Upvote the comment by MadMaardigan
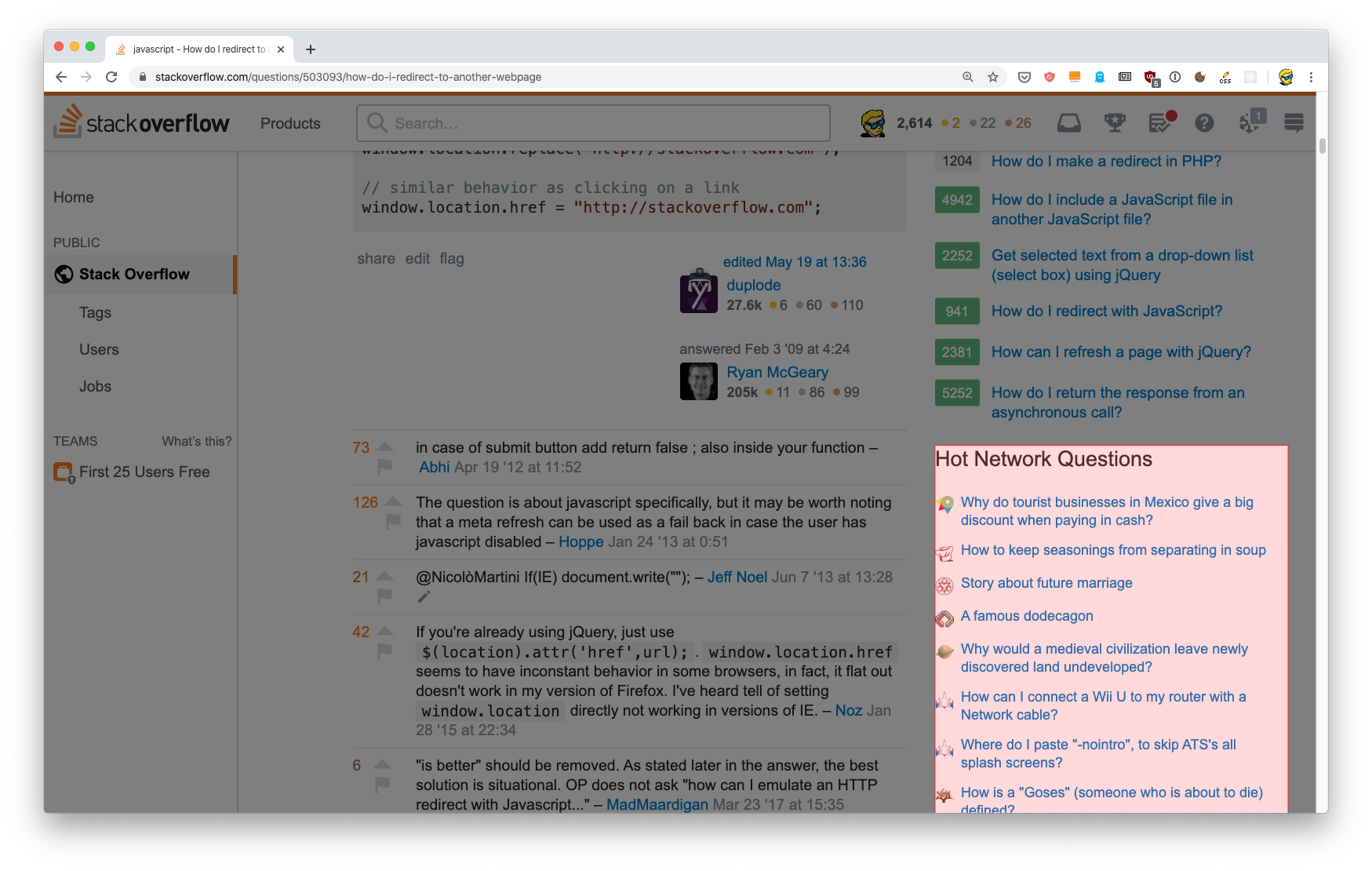Screen dimensions: 1372x871 coord(382,765)
